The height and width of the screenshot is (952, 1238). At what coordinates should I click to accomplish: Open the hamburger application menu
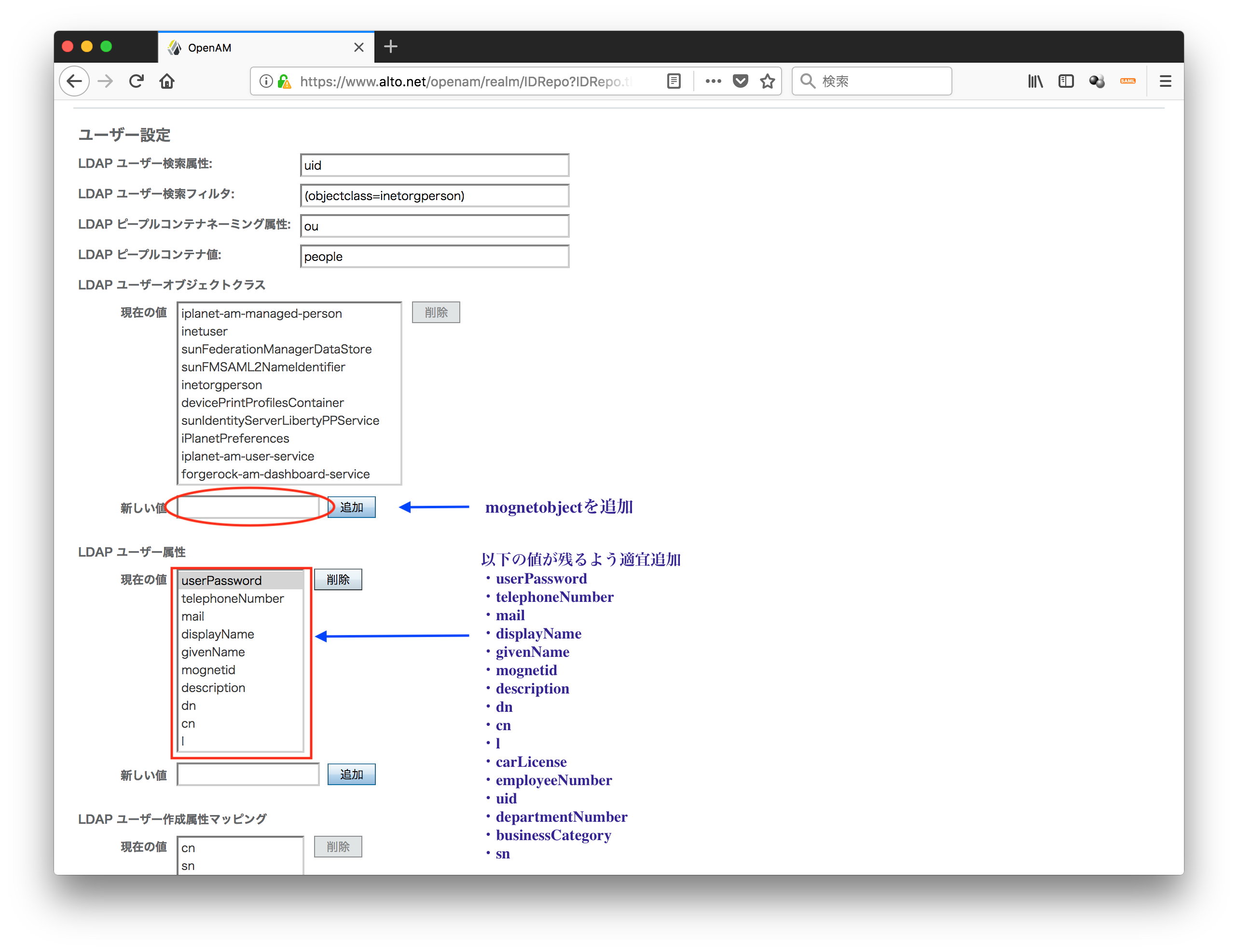(1165, 81)
